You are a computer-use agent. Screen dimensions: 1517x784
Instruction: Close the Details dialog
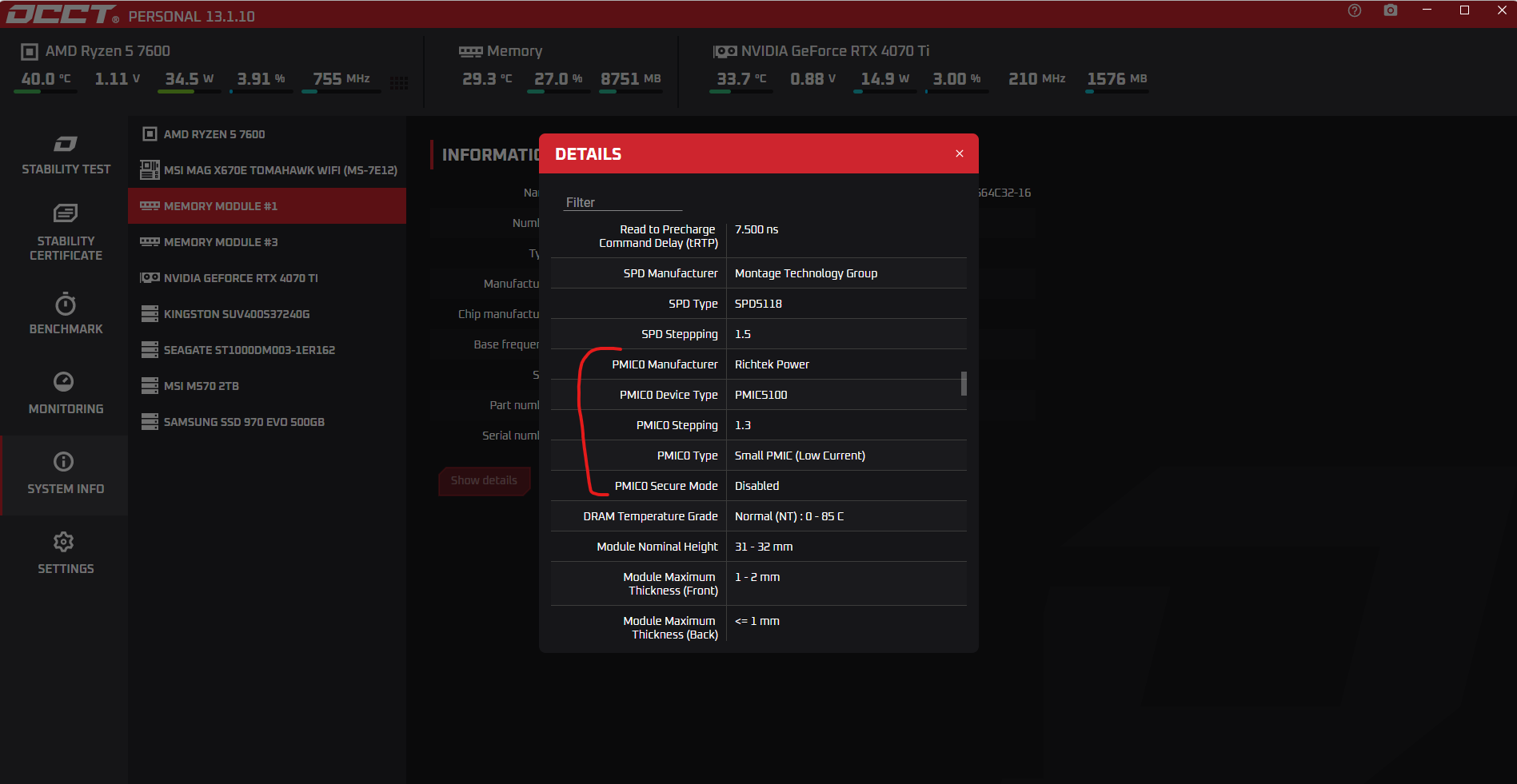959,153
